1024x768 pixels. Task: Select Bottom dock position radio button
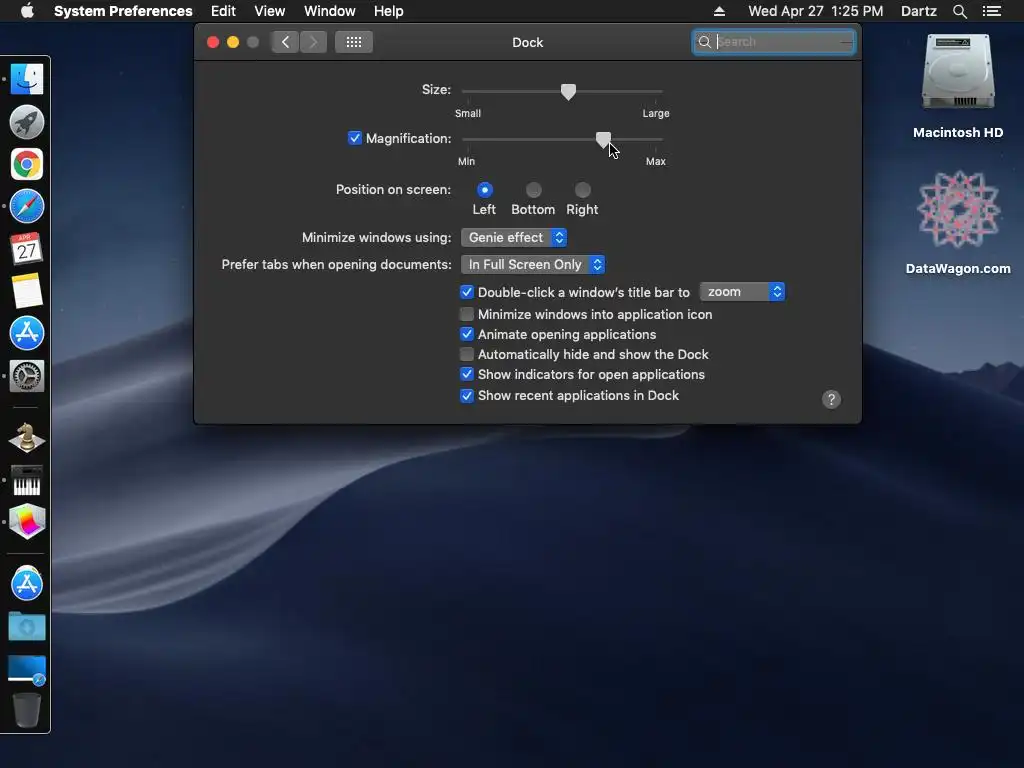(x=534, y=190)
